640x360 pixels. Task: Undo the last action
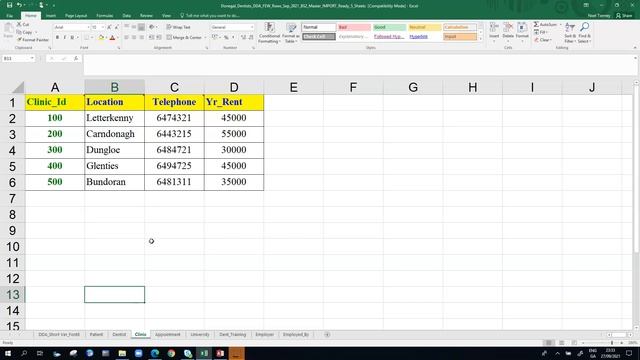tap(19, 5)
